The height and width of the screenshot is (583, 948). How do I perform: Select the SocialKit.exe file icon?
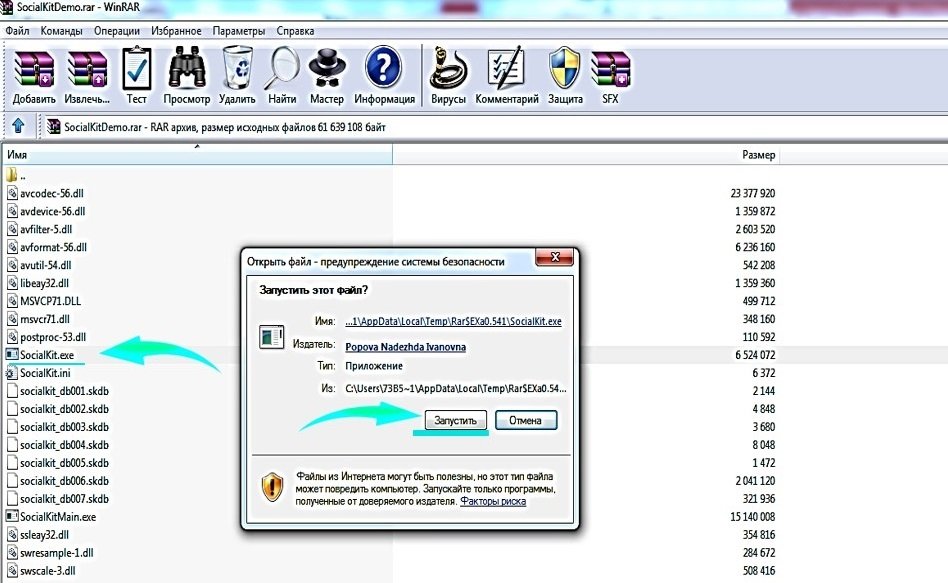12,354
